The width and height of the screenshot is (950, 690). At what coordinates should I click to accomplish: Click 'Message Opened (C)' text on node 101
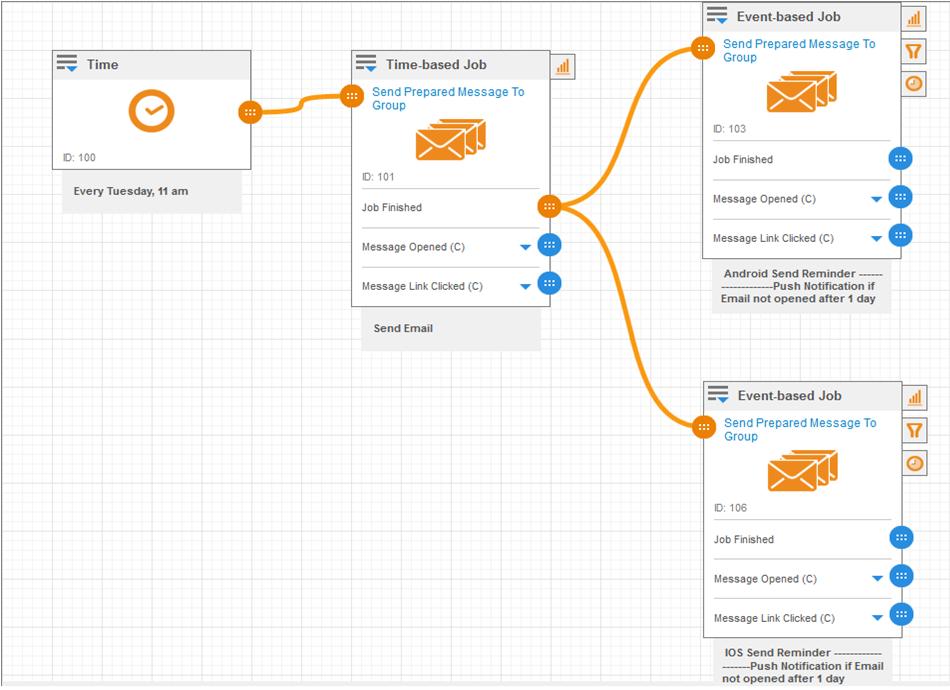[x=413, y=247]
